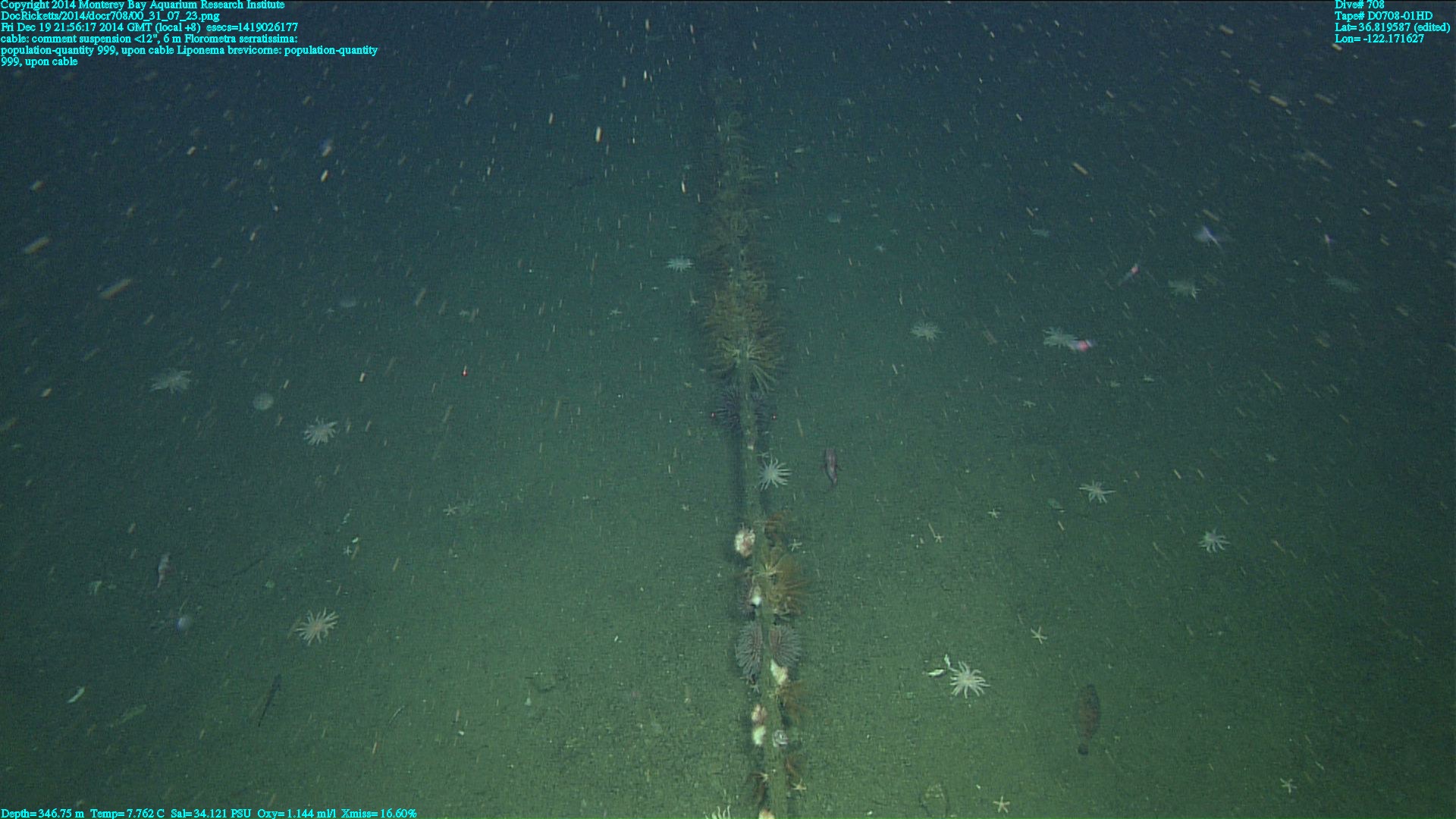The image size is (1456, 819).
Task: Click the pink object near right anemone
Action: [x=1084, y=345]
